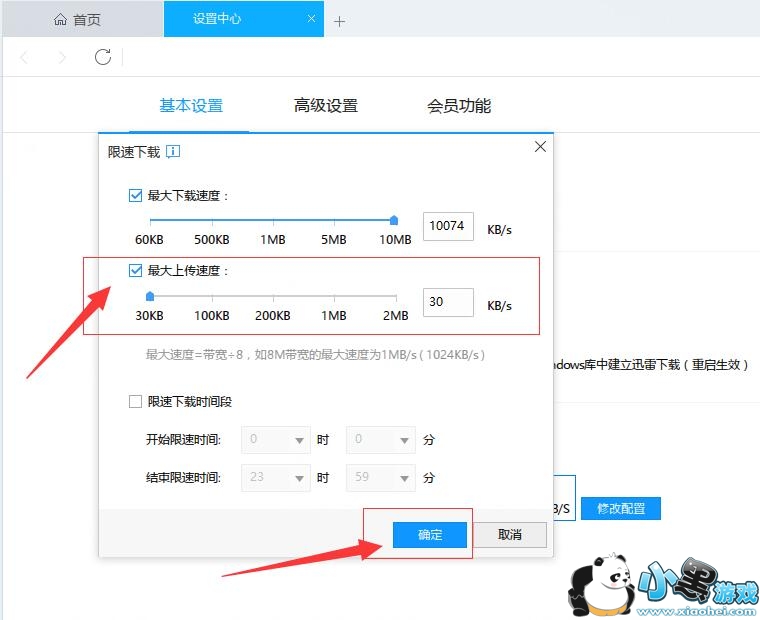Open the 会员功能 section

[x=459, y=105]
